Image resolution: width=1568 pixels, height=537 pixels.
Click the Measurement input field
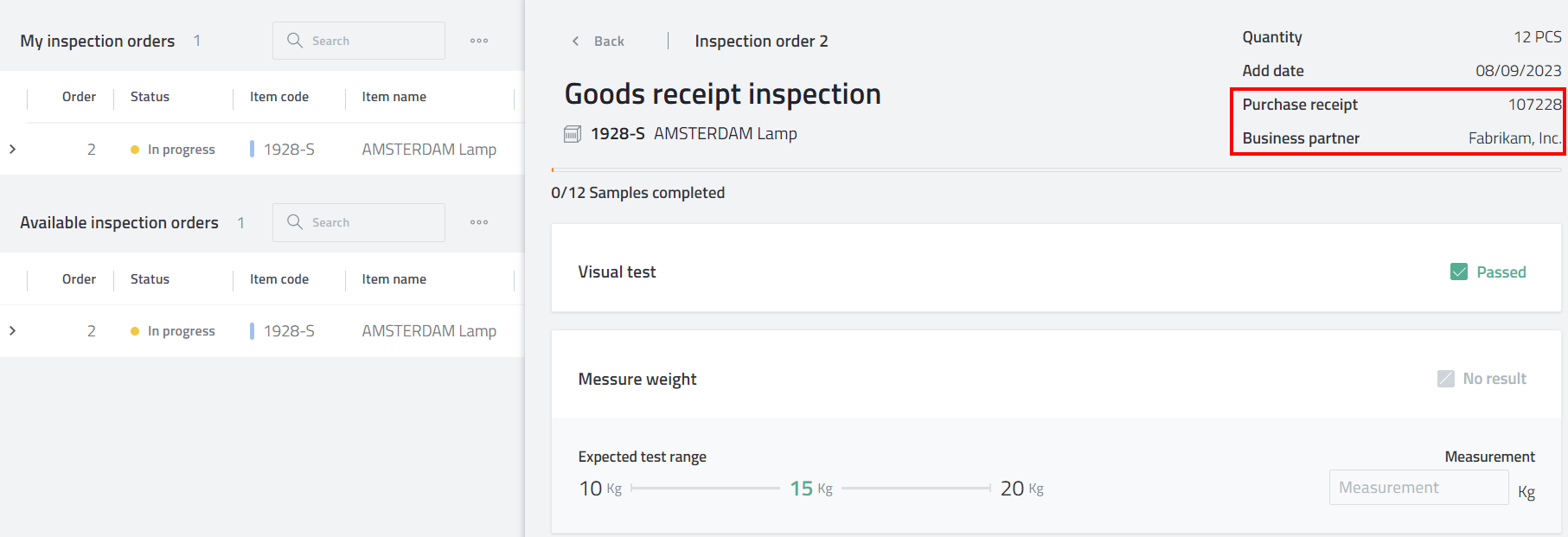coord(1418,488)
